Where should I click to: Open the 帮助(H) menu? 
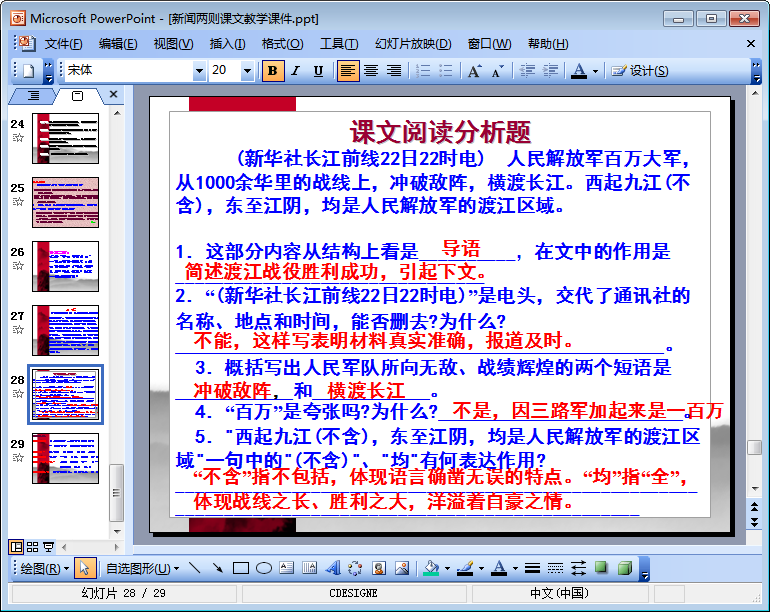(x=548, y=44)
